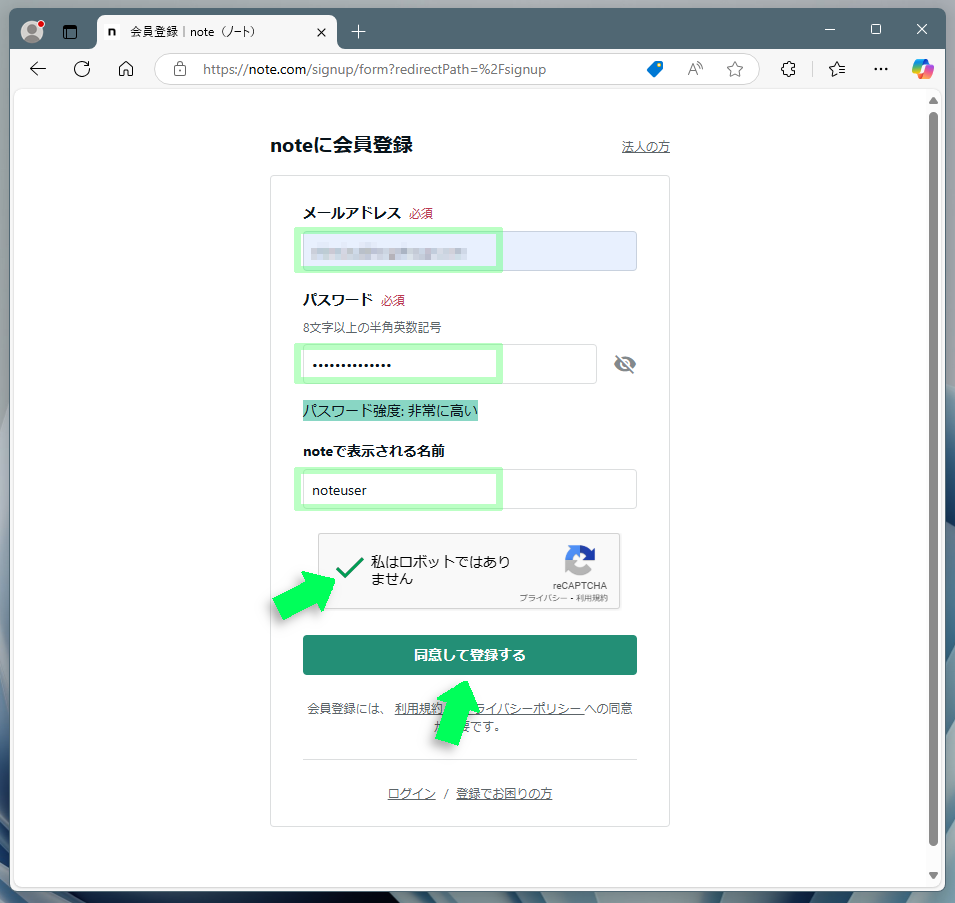The image size is (955, 903).
Task: Open the reCAPTCHA 利用規約 link
Action: coord(592,598)
